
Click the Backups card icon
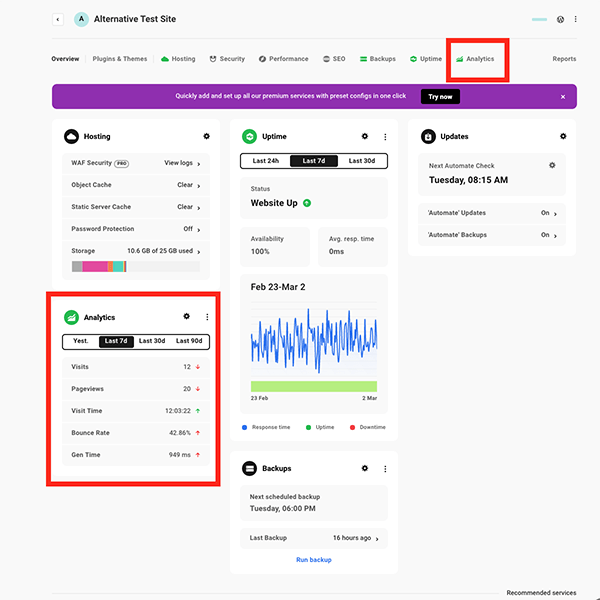point(249,468)
